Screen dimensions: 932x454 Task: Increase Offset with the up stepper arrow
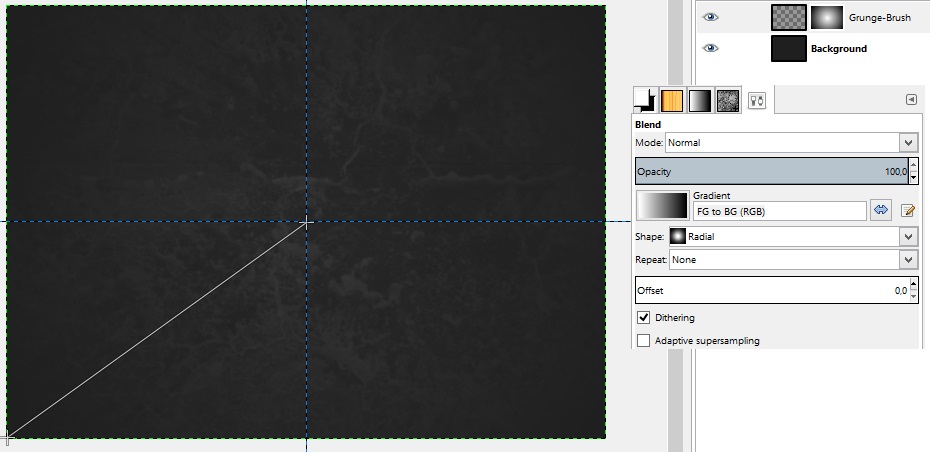point(913,283)
